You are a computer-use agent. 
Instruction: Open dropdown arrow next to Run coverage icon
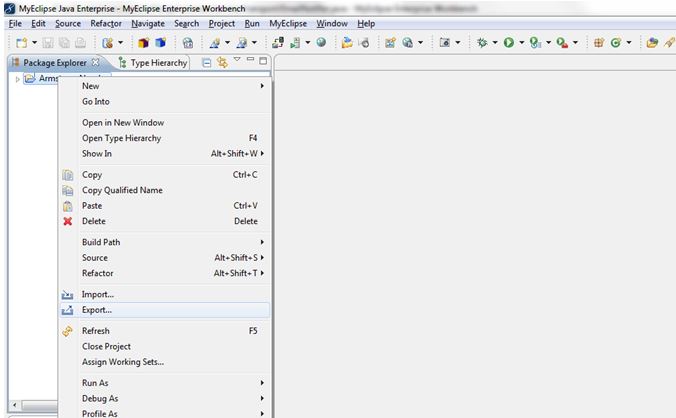click(x=548, y=42)
